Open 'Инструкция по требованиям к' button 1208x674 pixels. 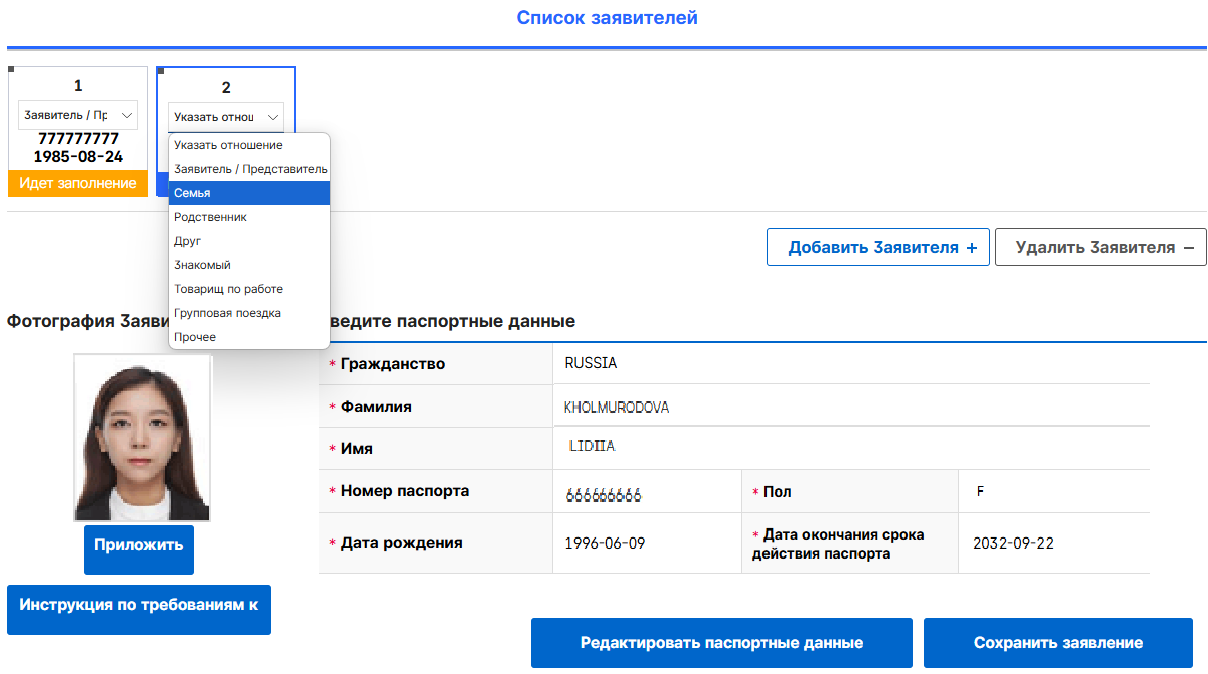[139, 609]
